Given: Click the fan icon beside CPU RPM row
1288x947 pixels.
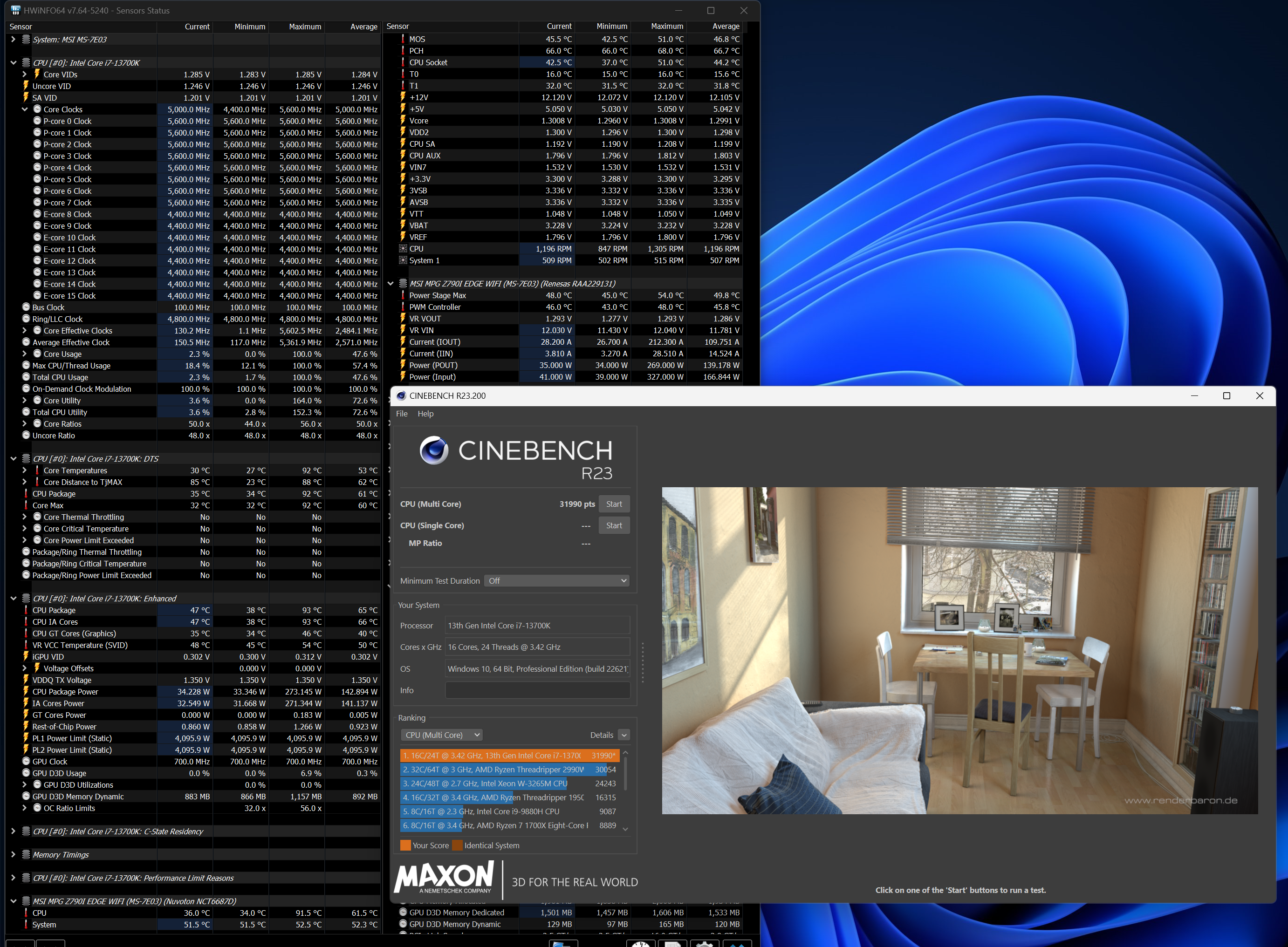Looking at the screenshot, I should pyautogui.click(x=403, y=249).
